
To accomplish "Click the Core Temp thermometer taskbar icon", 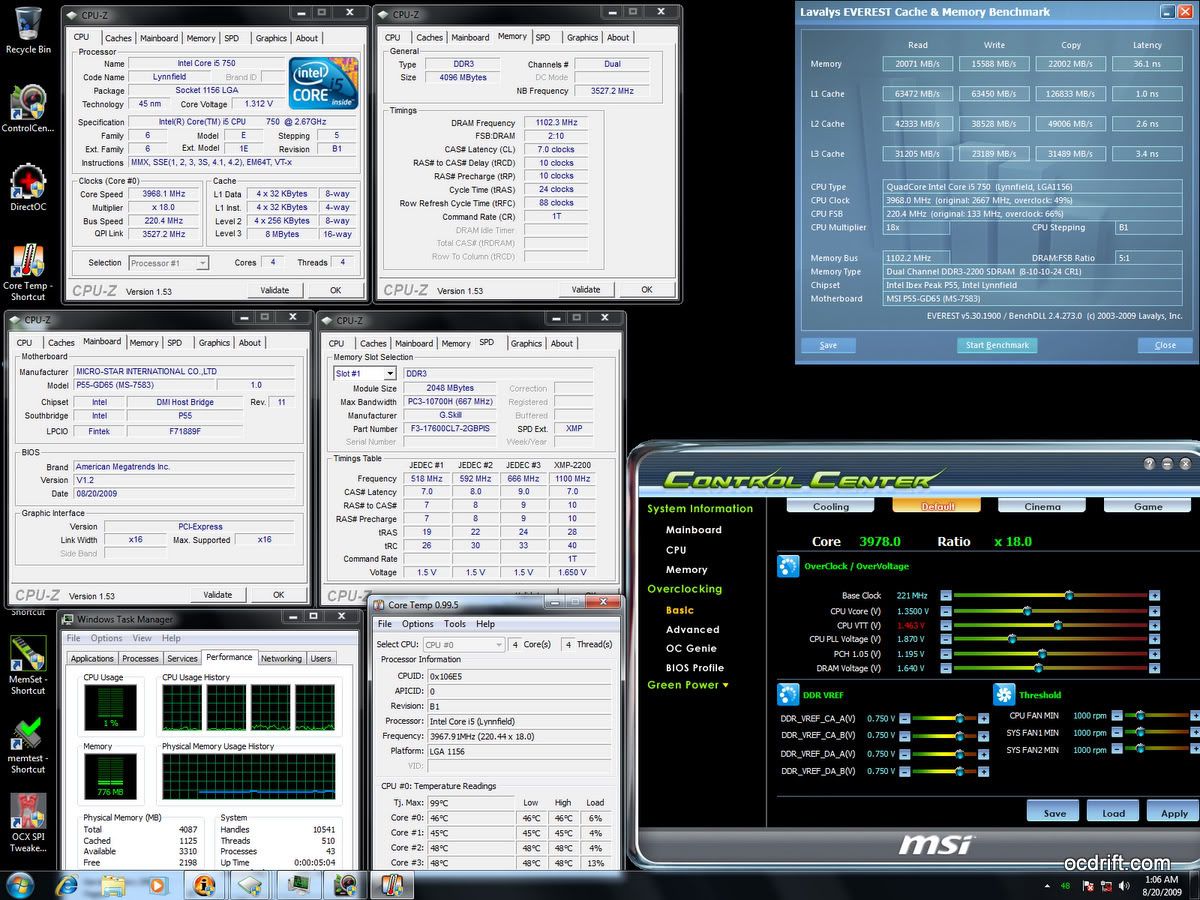I will [392, 885].
